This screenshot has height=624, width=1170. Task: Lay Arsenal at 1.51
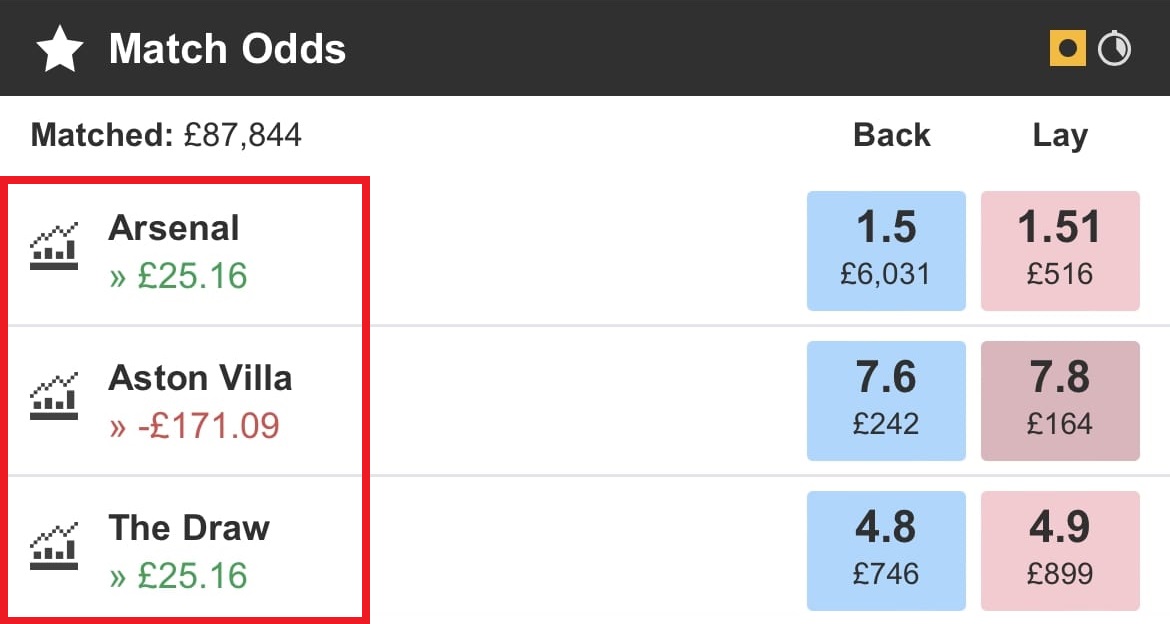(1060, 250)
